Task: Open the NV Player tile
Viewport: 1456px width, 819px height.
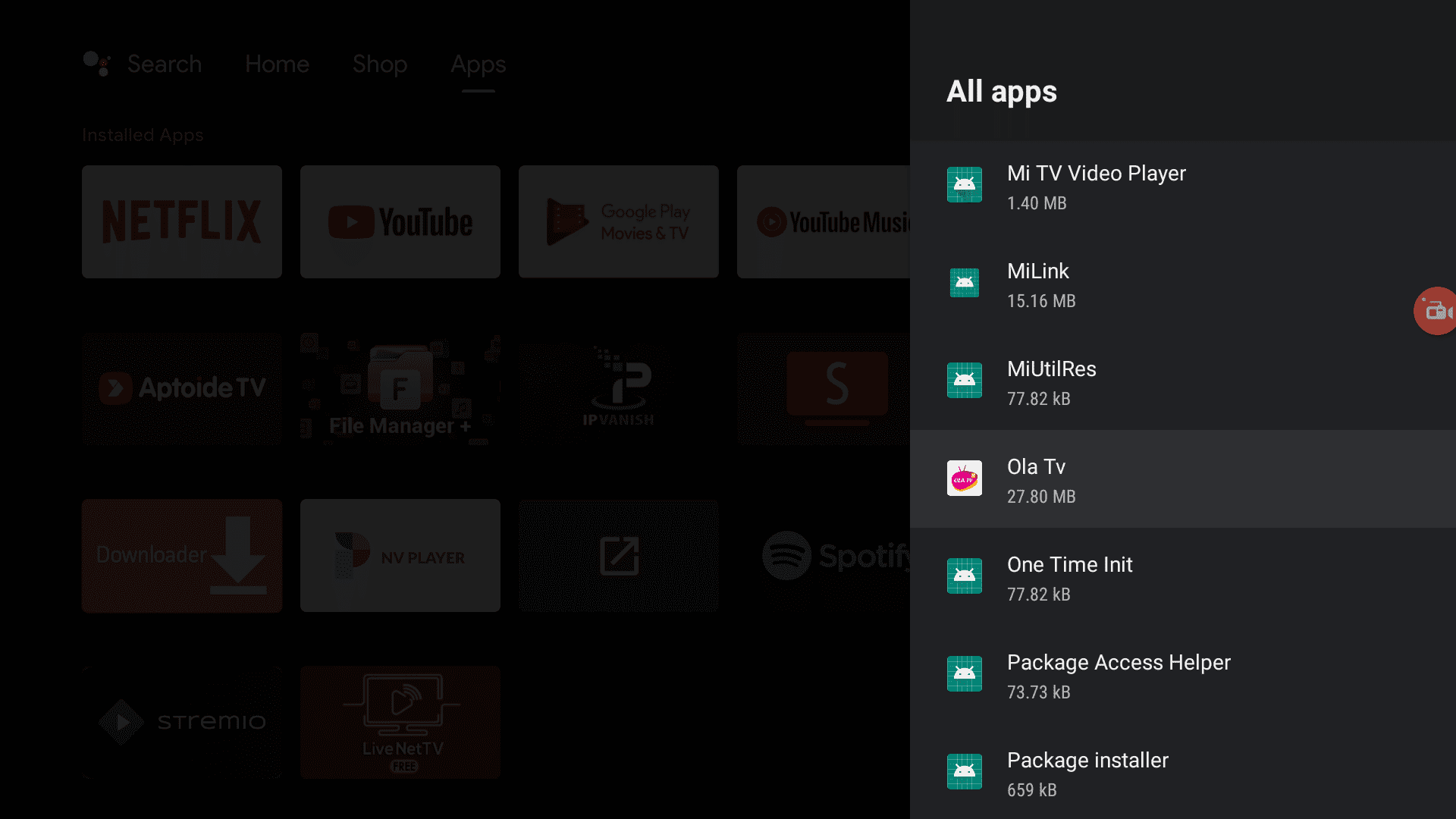Action: [400, 555]
